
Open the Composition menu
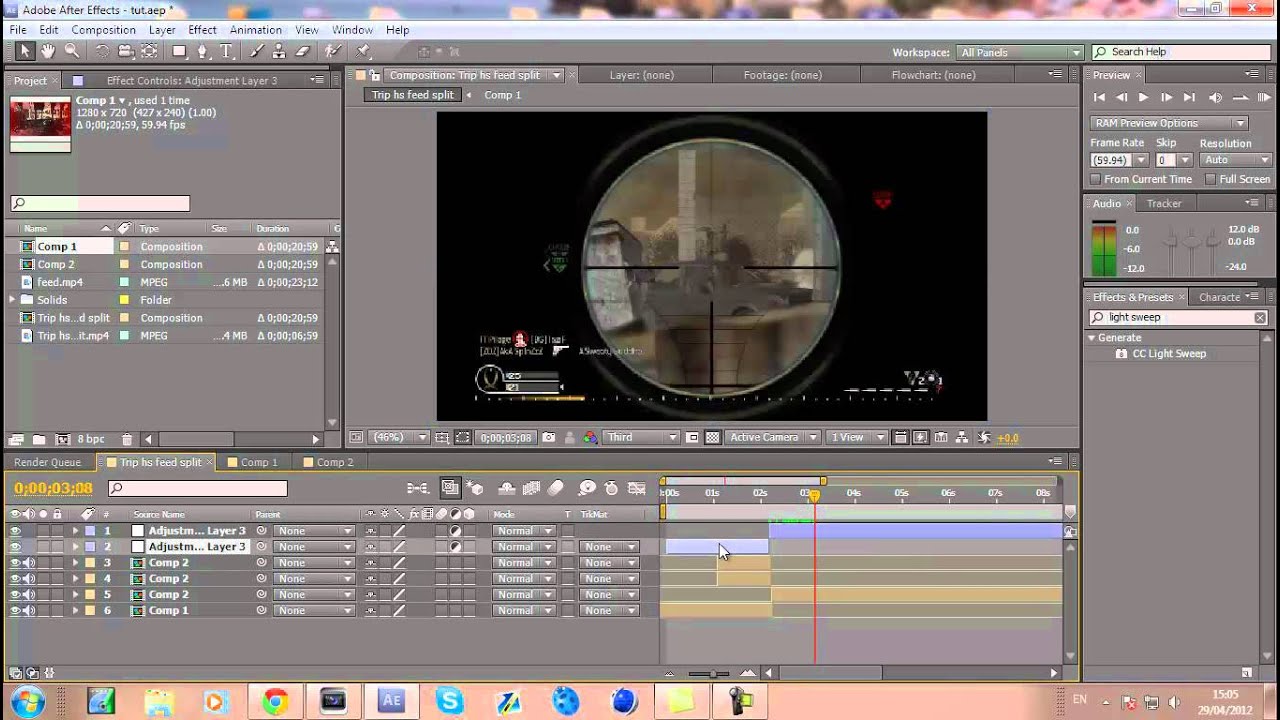(x=103, y=30)
